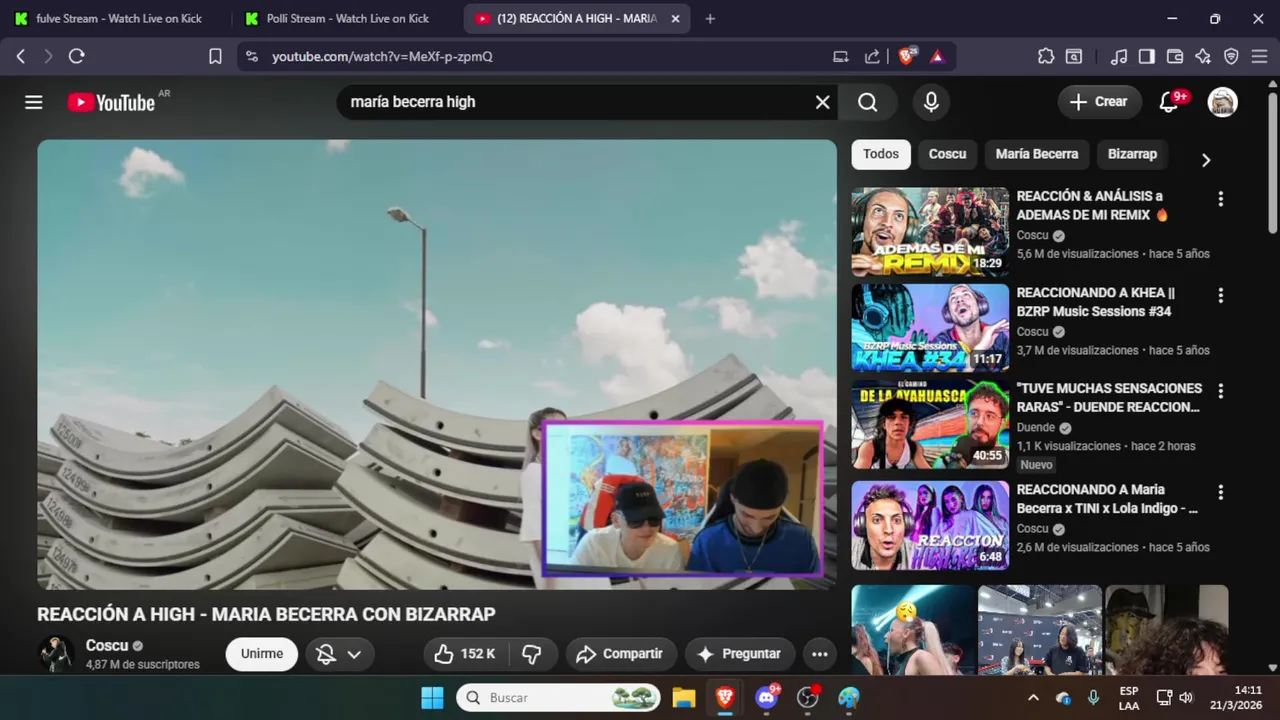
Task: Go back to previous page
Action: [x=20, y=56]
